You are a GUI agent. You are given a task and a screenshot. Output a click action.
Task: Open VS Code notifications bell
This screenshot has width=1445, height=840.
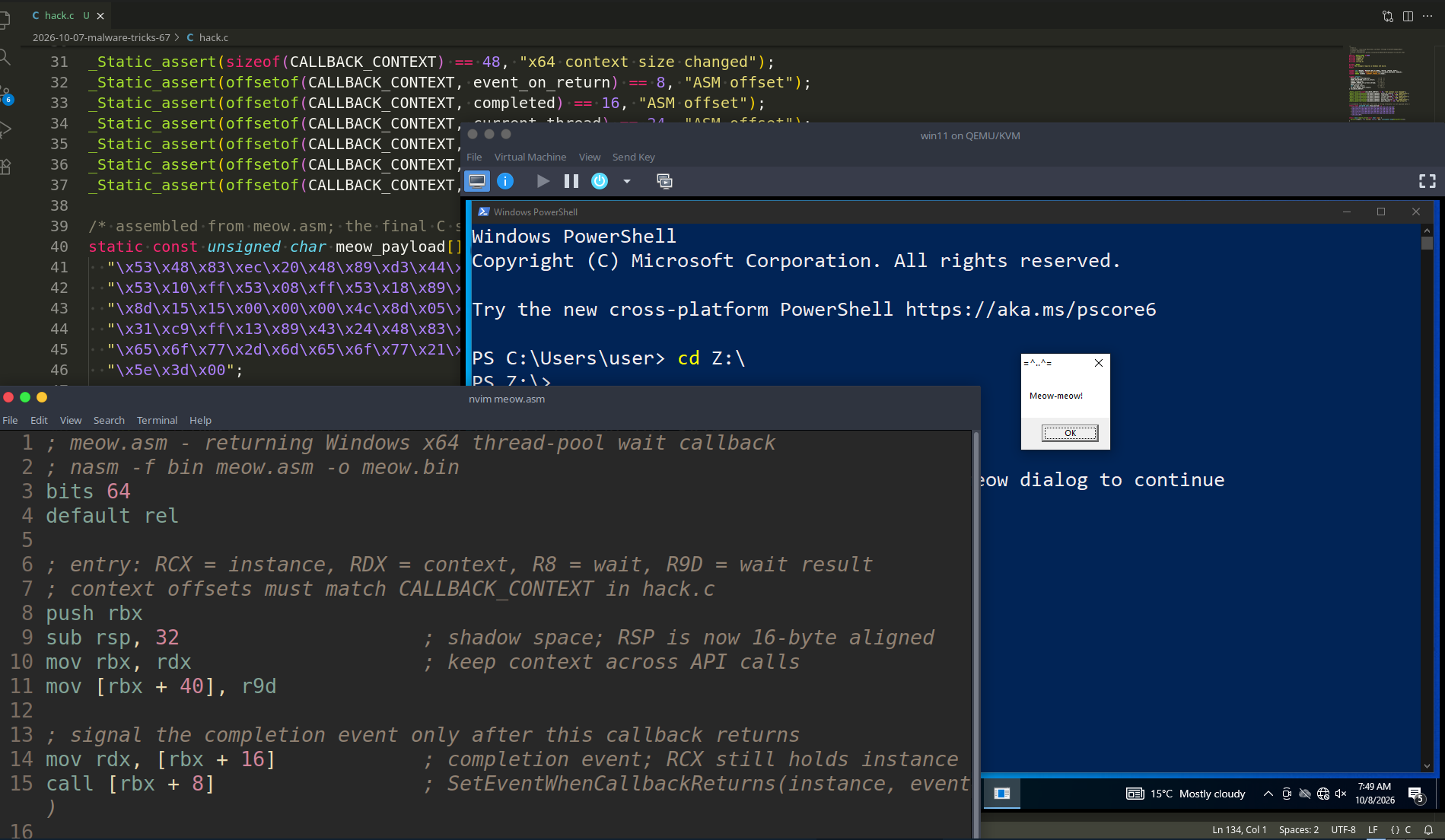(1428, 830)
